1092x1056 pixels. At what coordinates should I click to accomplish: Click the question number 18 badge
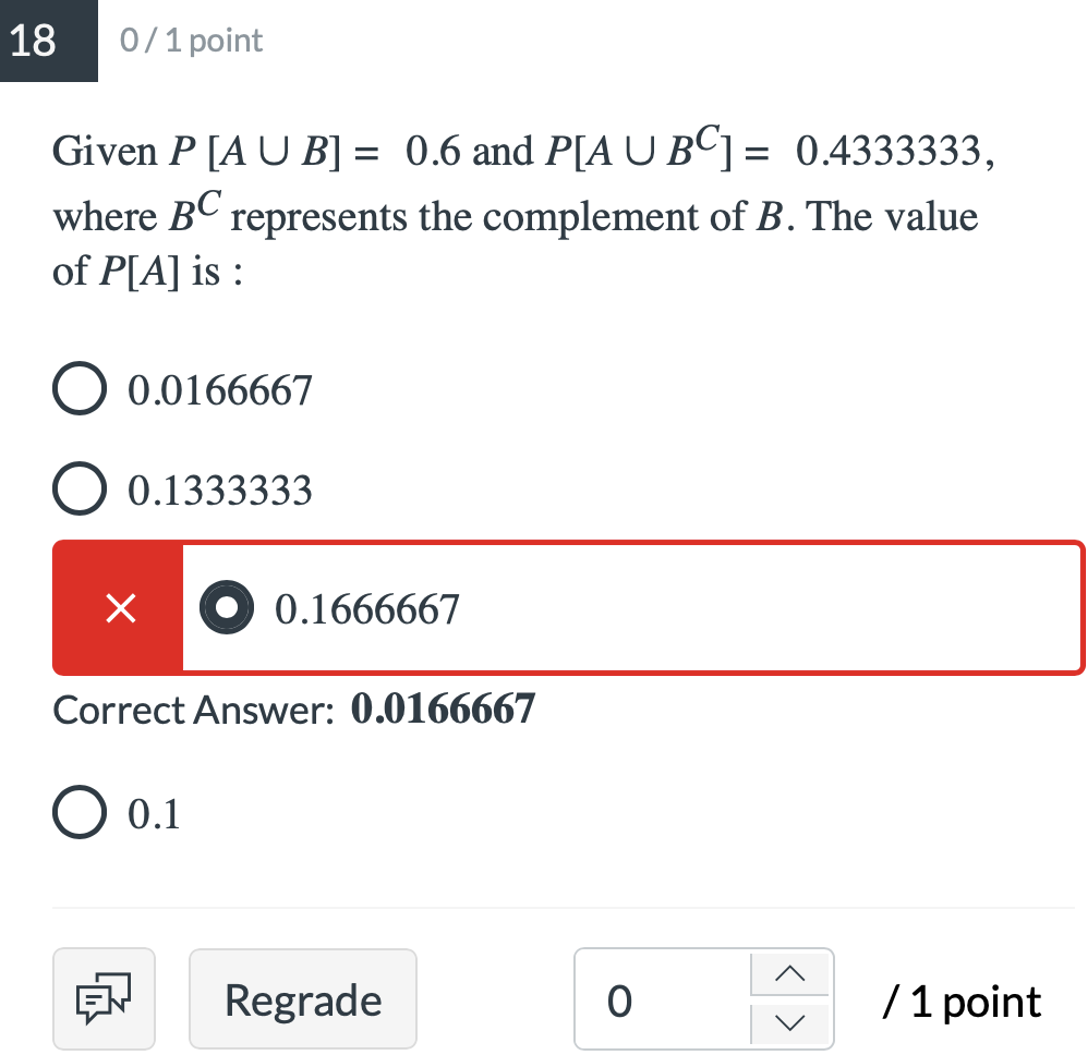tap(47, 42)
